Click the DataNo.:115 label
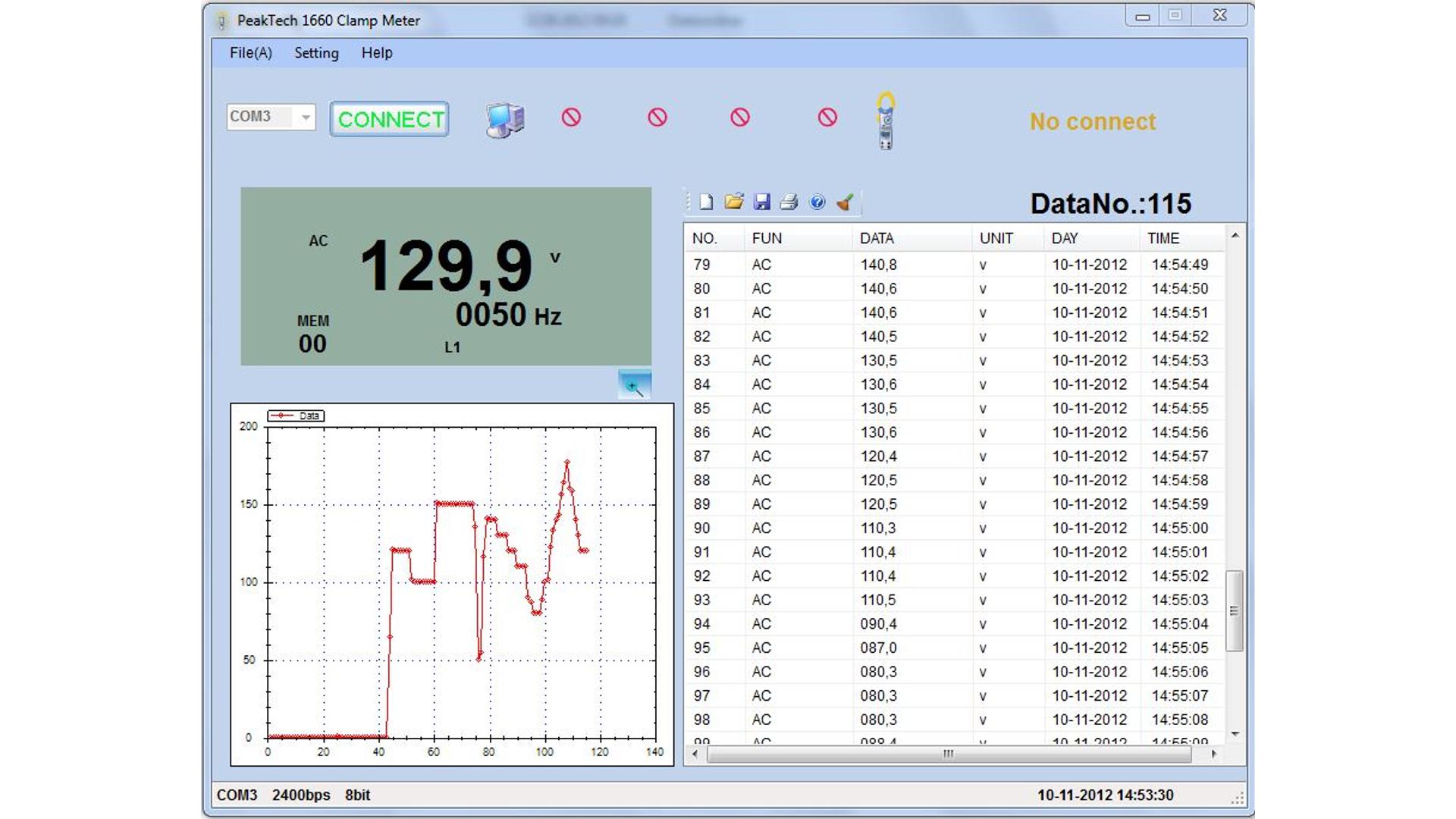The image size is (1456, 819). (1110, 203)
